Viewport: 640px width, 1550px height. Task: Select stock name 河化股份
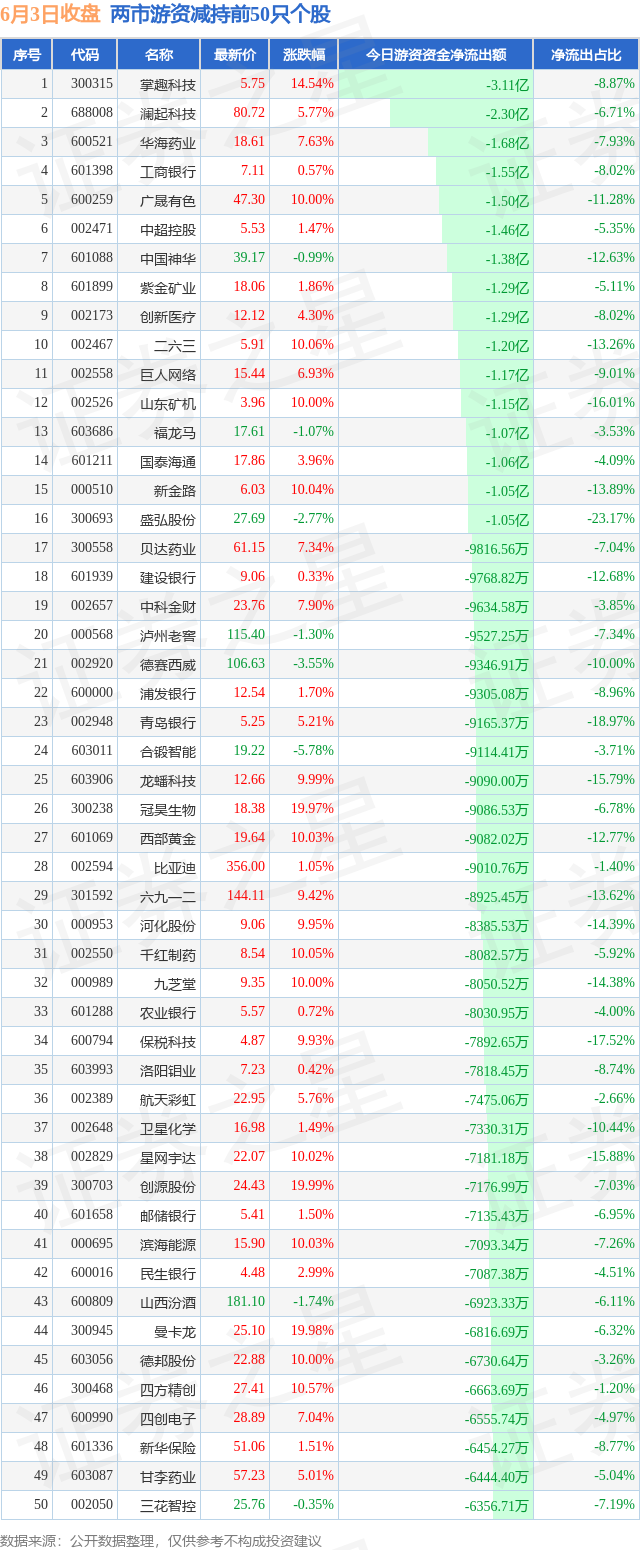coord(168,926)
